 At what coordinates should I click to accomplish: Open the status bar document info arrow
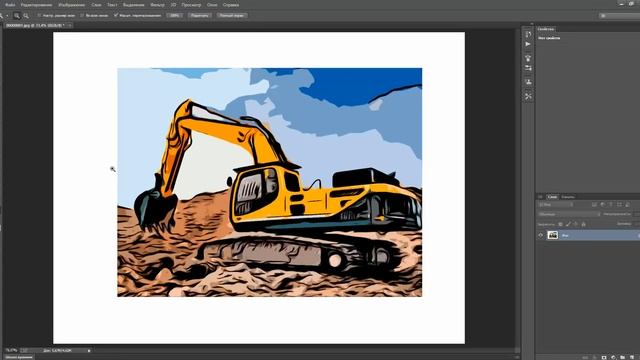[x=89, y=350]
